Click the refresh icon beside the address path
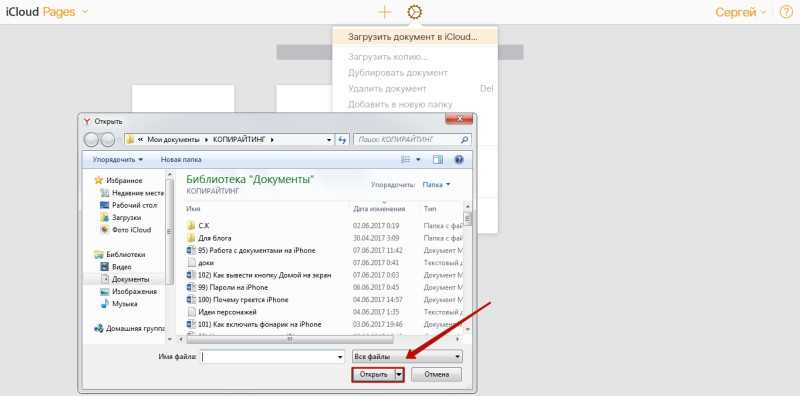This screenshot has height=396, width=800. click(342, 139)
